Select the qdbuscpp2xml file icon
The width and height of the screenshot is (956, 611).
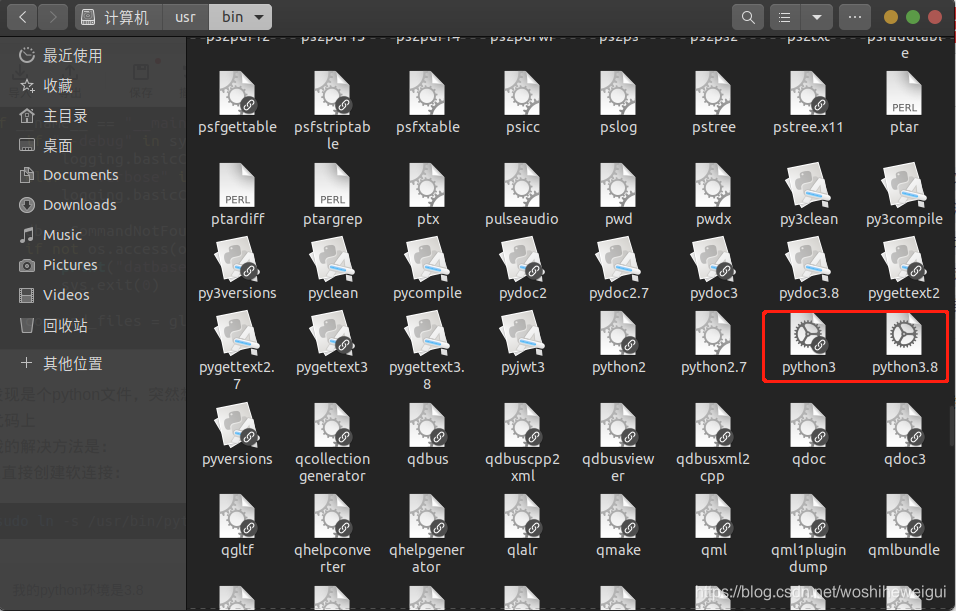tap(523, 425)
